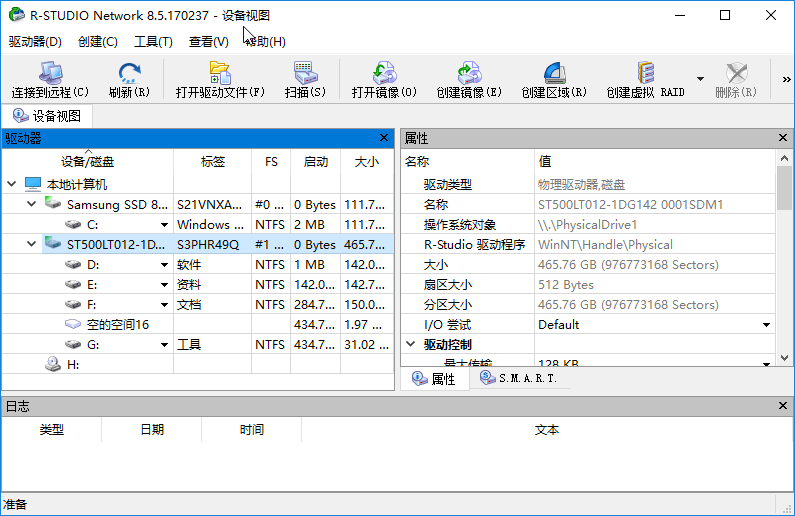
Task: Select the 空的空间16 unallocated entry
Action: 118,325
